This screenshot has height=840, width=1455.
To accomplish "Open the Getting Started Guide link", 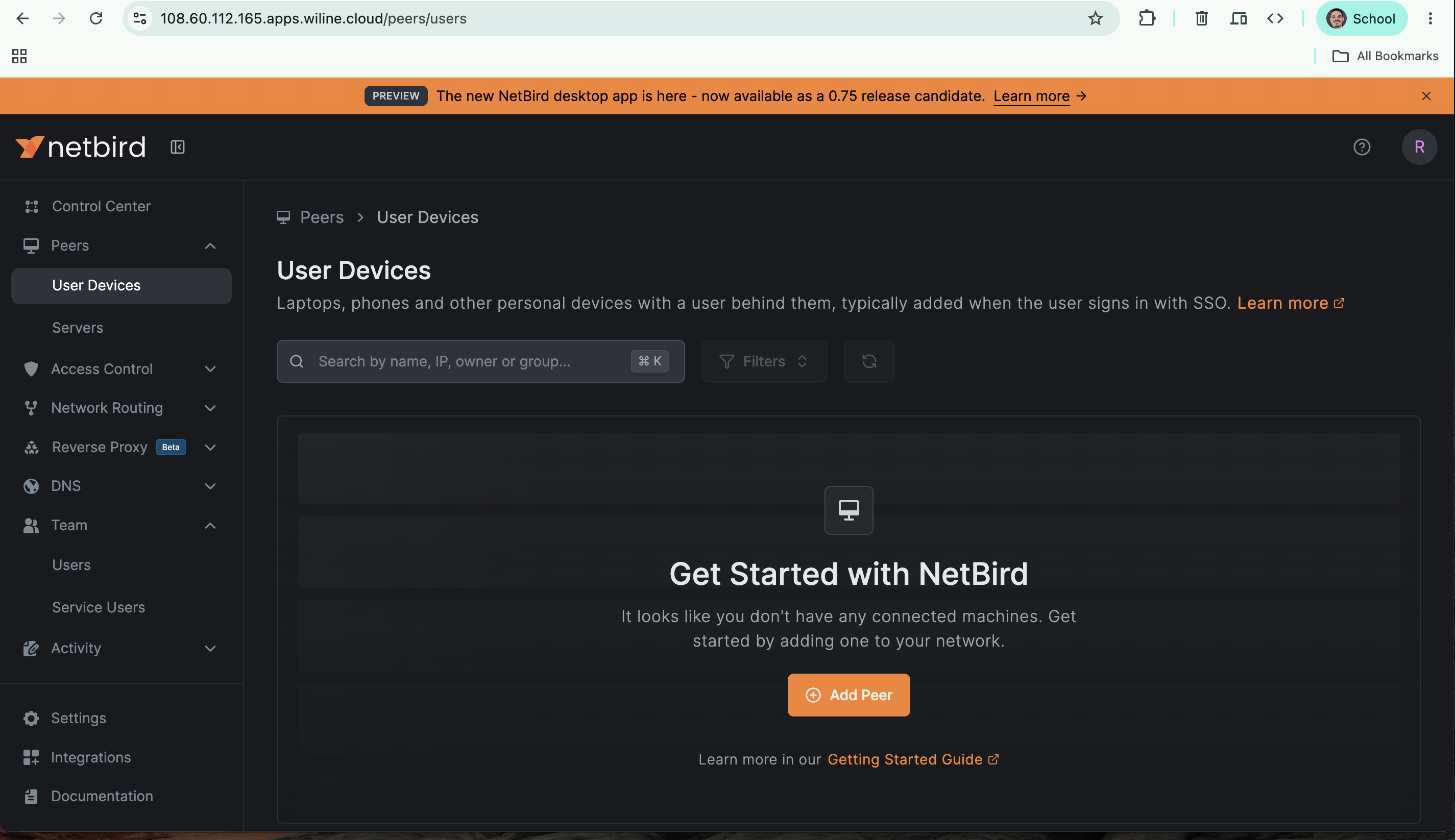I will [912, 759].
